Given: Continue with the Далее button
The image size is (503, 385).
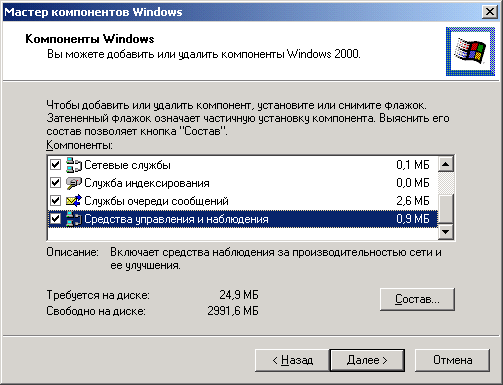Looking at the screenshot, I should pos(367,360).
